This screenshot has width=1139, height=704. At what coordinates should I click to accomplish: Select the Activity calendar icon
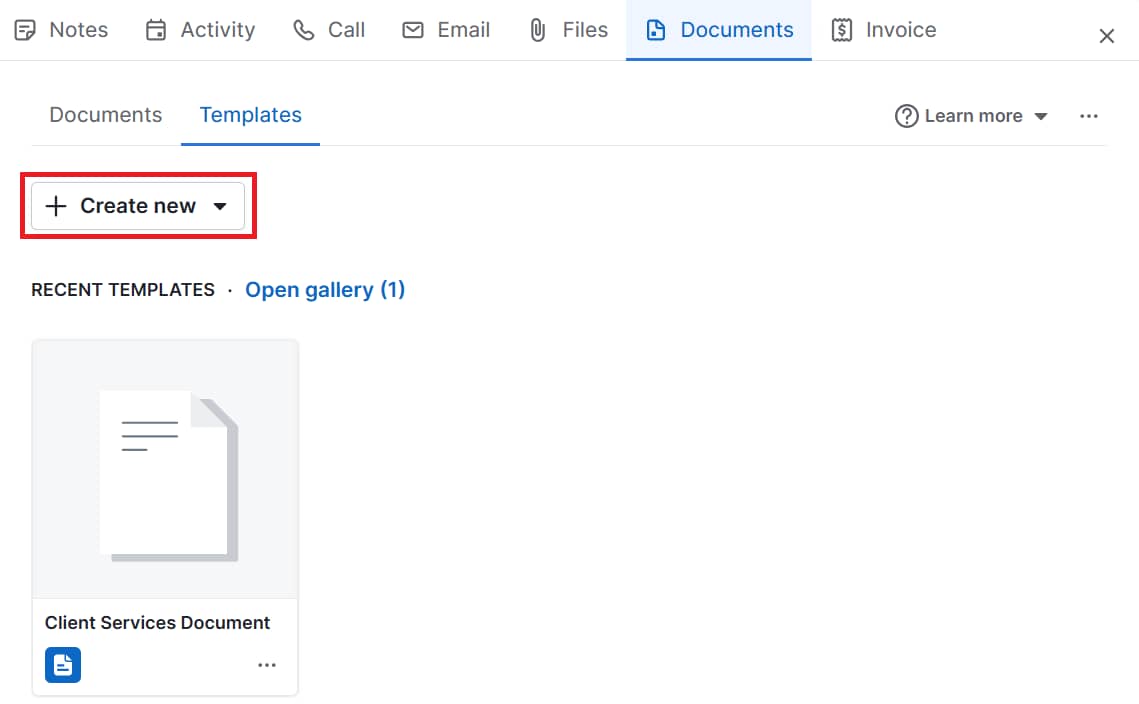click(156, 30)
